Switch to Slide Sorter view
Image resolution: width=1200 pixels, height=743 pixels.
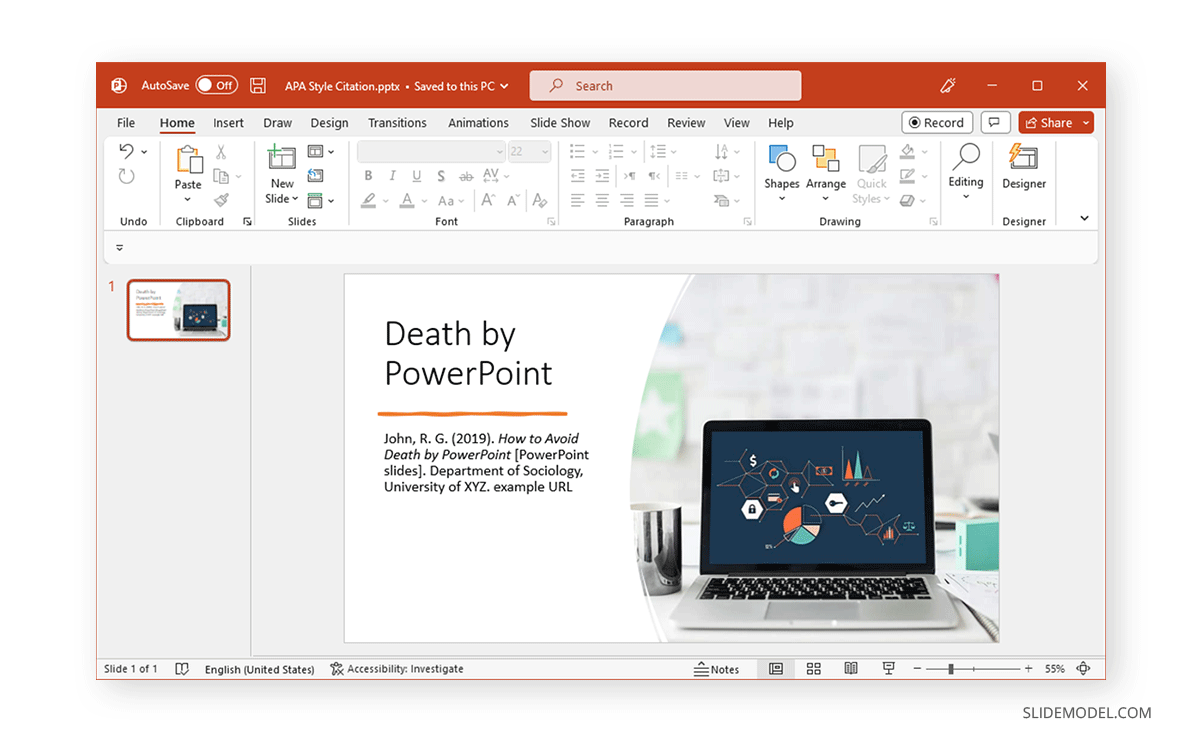[x=813, y=669]
